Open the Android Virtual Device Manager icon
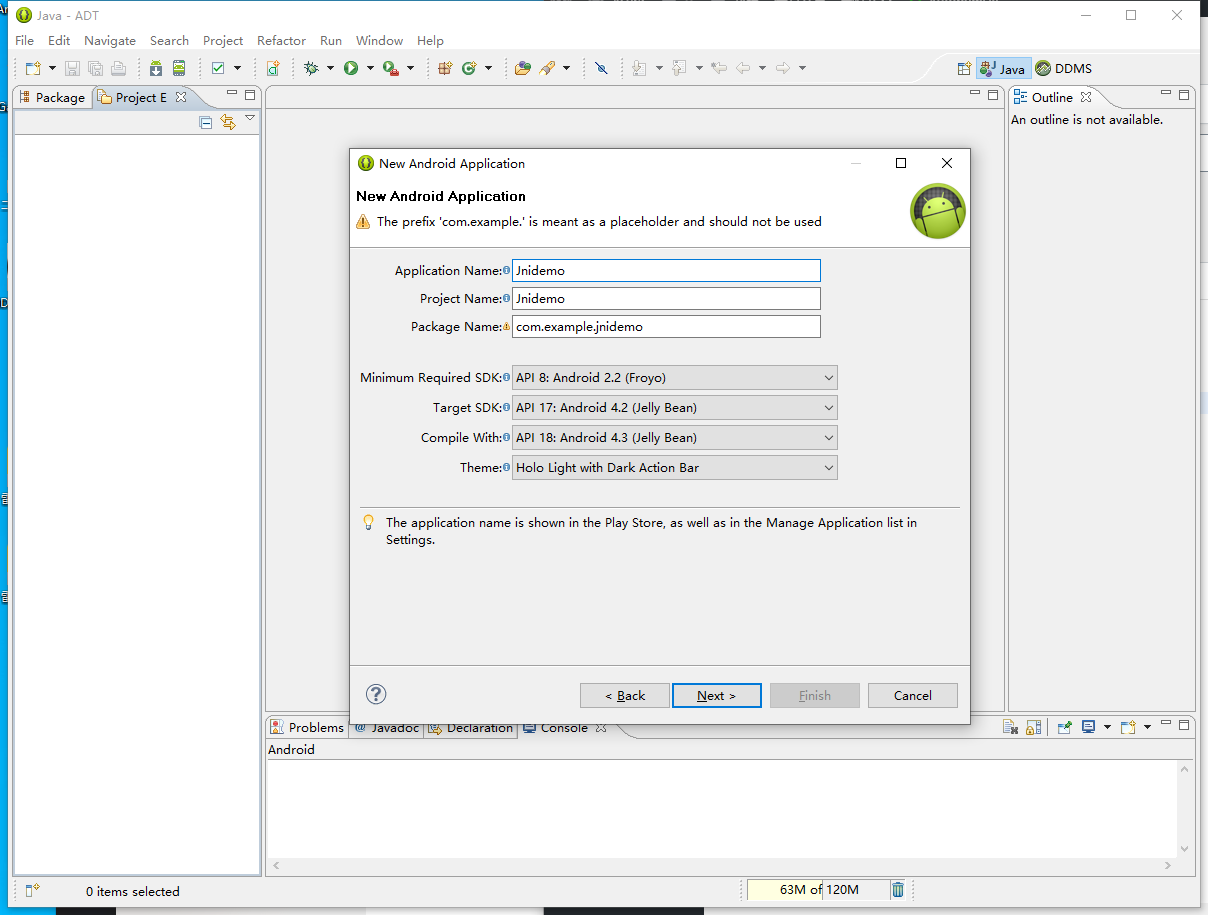 coord(179,68)
